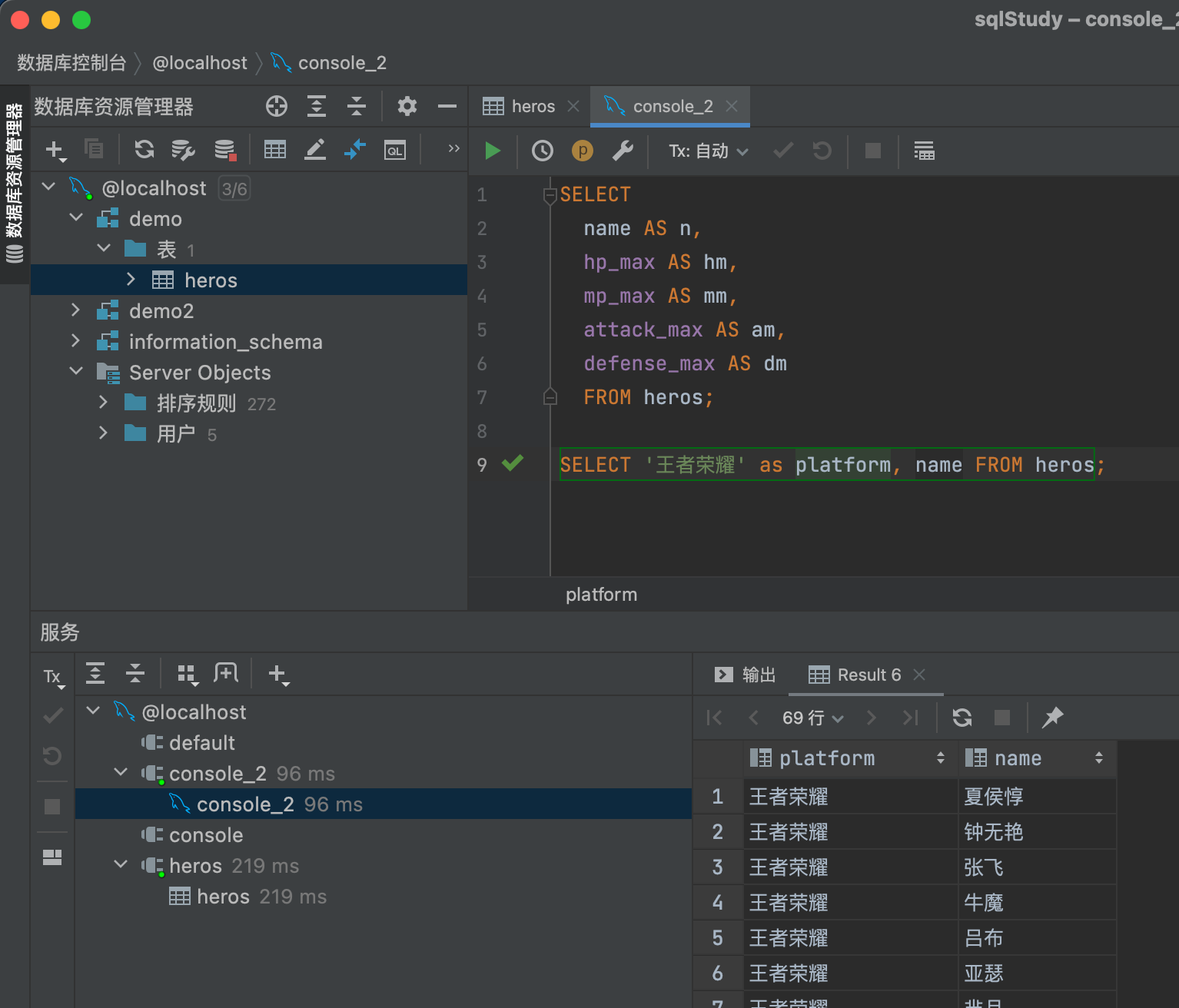
Task: Switch to the 输出 output tab
Action: [746, 675]
